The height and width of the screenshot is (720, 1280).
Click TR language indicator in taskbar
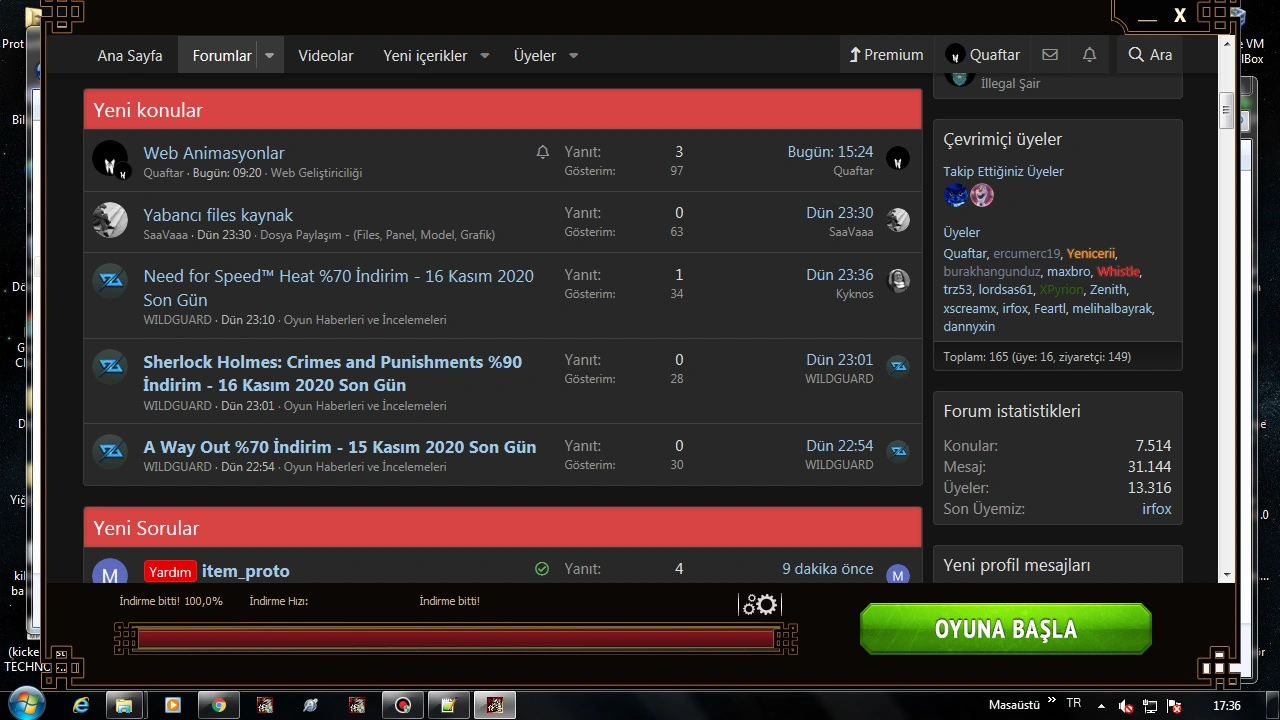(x=1074, y=704)
